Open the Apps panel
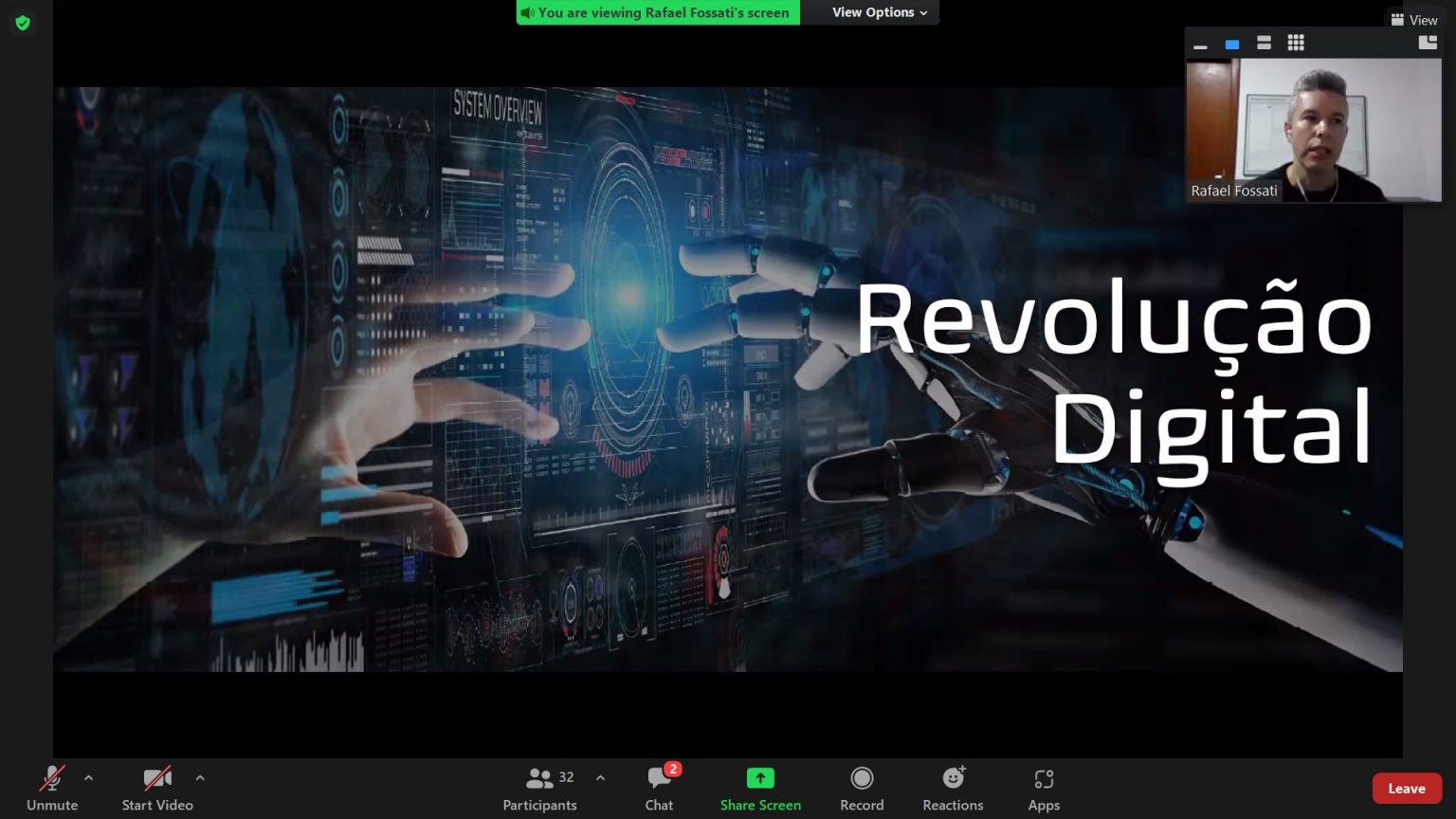Image resolution: width=1456 pixels, height=819 pixels. point(1044,788)
